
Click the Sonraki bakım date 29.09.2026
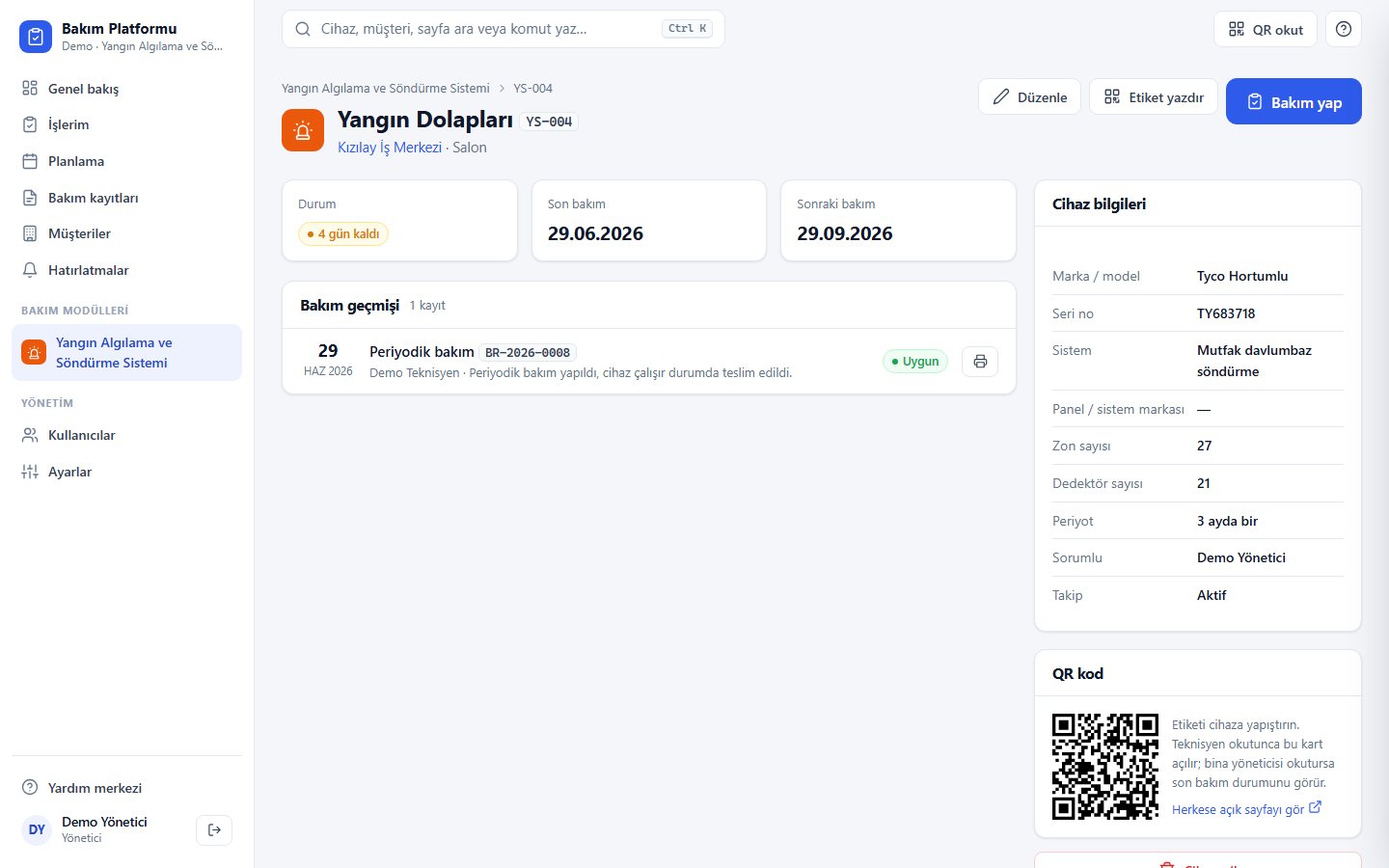(845, 233)
